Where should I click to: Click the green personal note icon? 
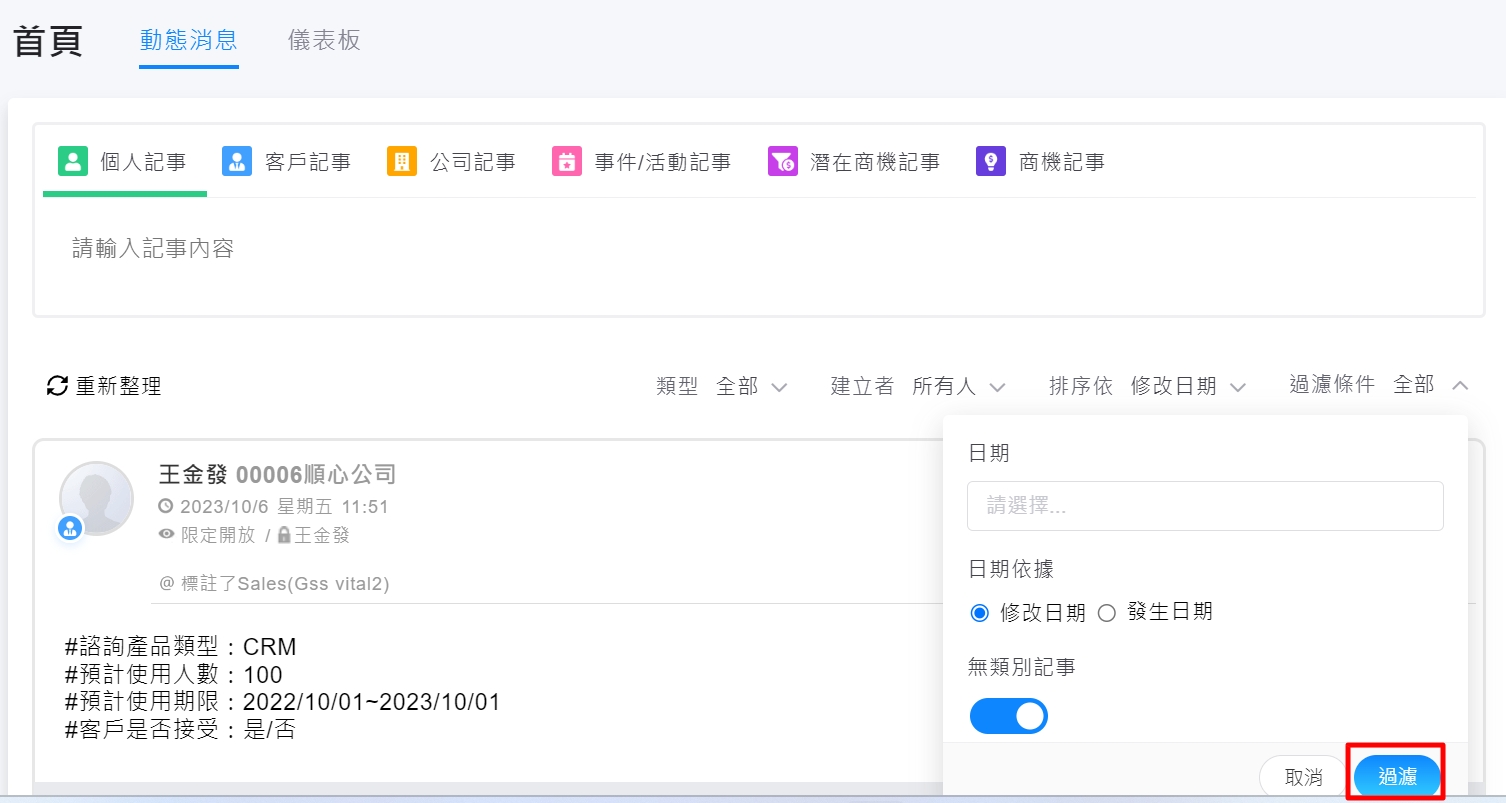click(x=73, y=162)
